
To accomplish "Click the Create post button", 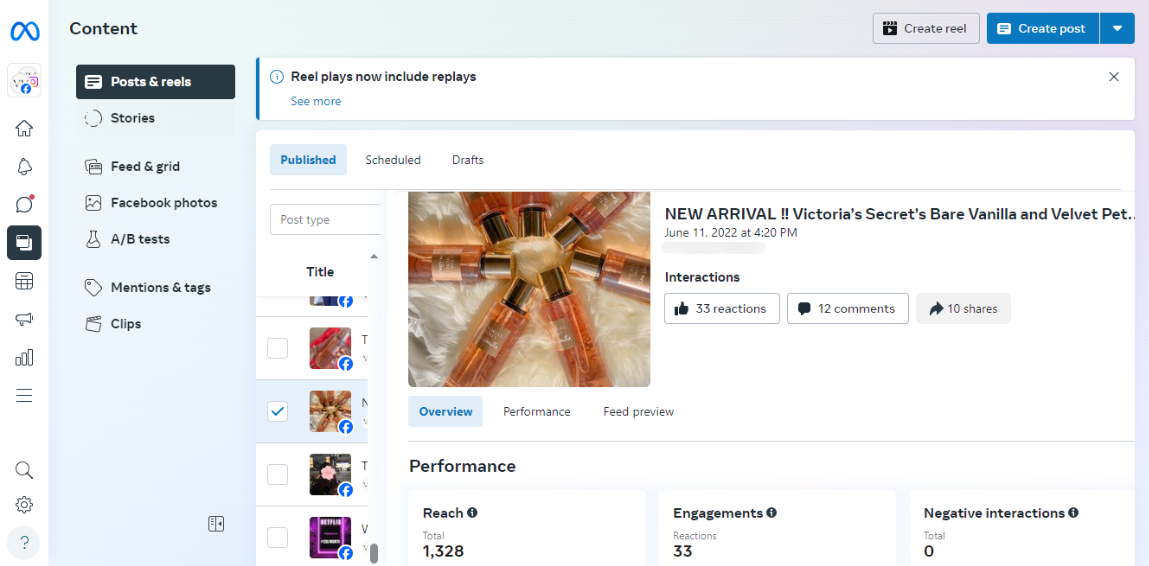I will (1042, 29).
